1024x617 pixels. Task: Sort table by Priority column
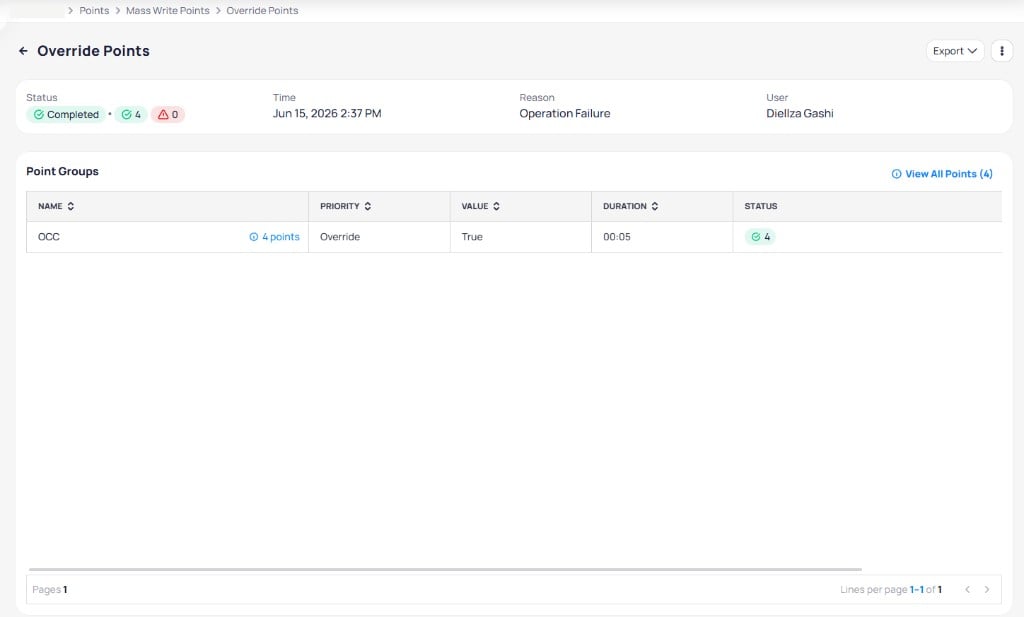[345, 206]
